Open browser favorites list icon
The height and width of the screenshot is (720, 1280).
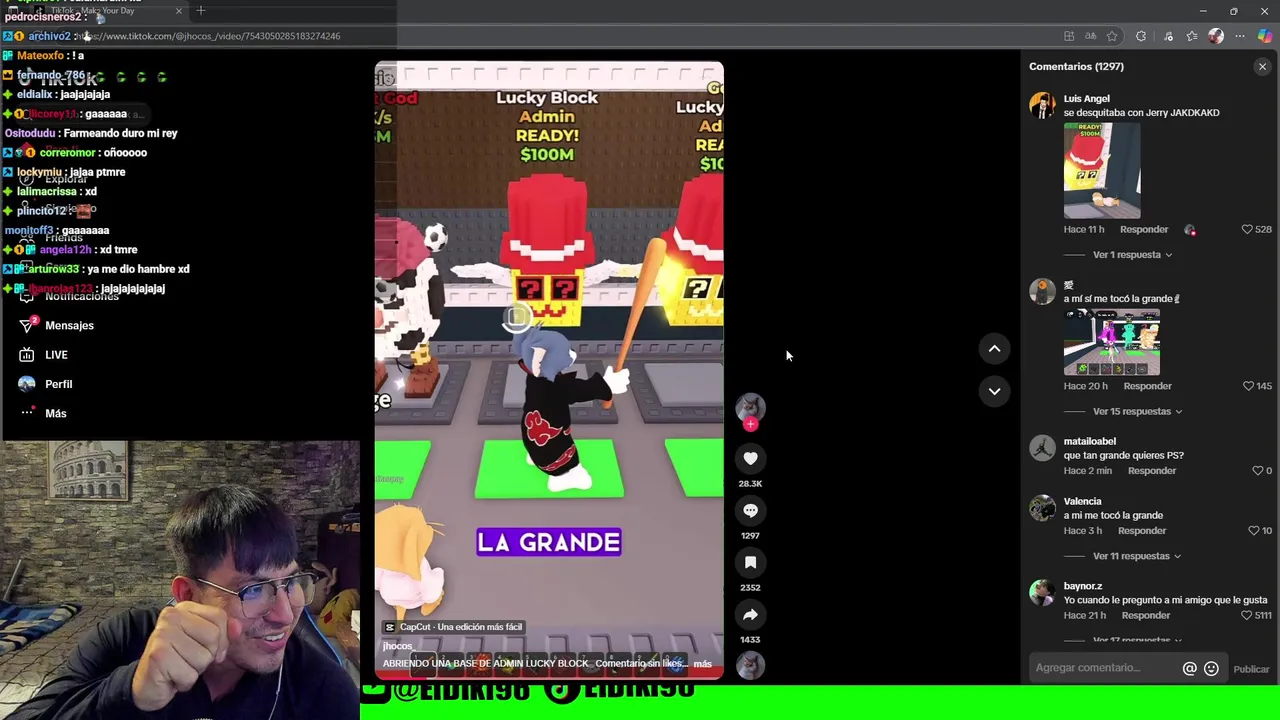1192,36
